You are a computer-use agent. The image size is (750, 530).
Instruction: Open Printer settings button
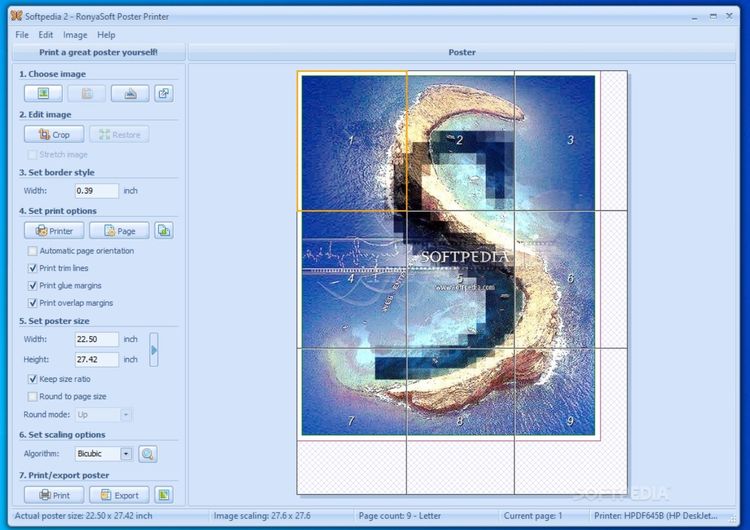click(x=54, y=231)
